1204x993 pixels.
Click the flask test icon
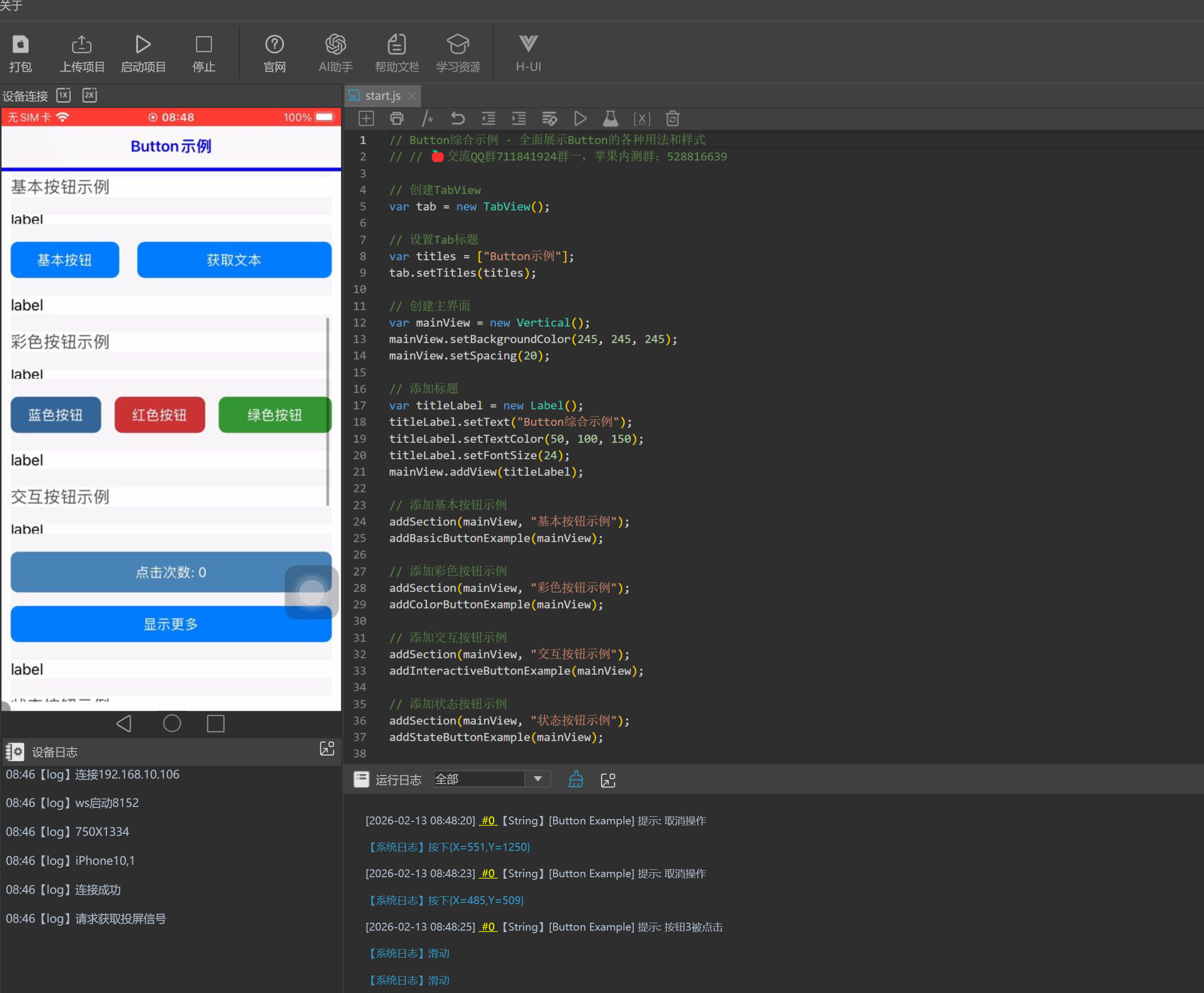(610, 118)
